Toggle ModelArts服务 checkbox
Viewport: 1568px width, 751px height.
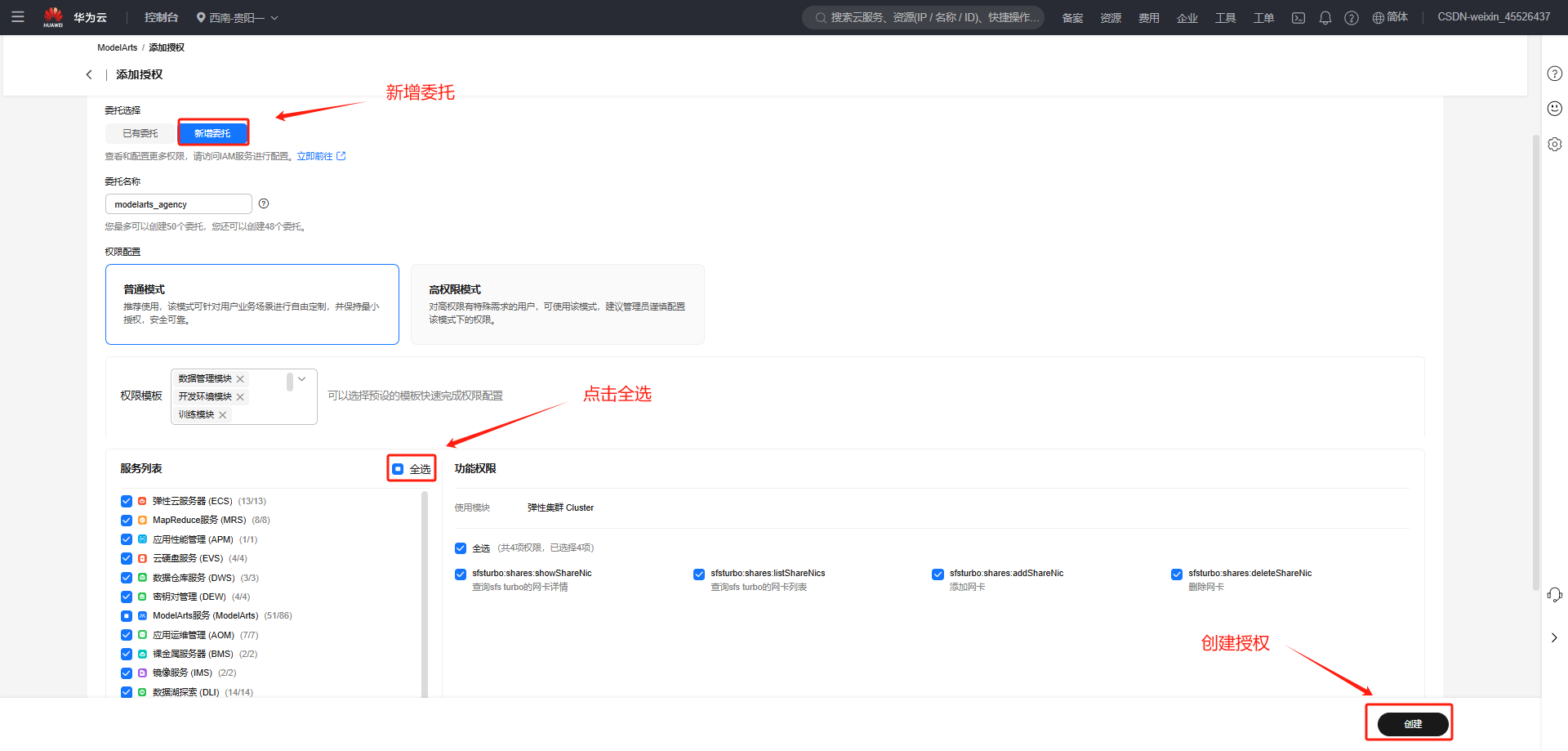[x=127, y=616]
